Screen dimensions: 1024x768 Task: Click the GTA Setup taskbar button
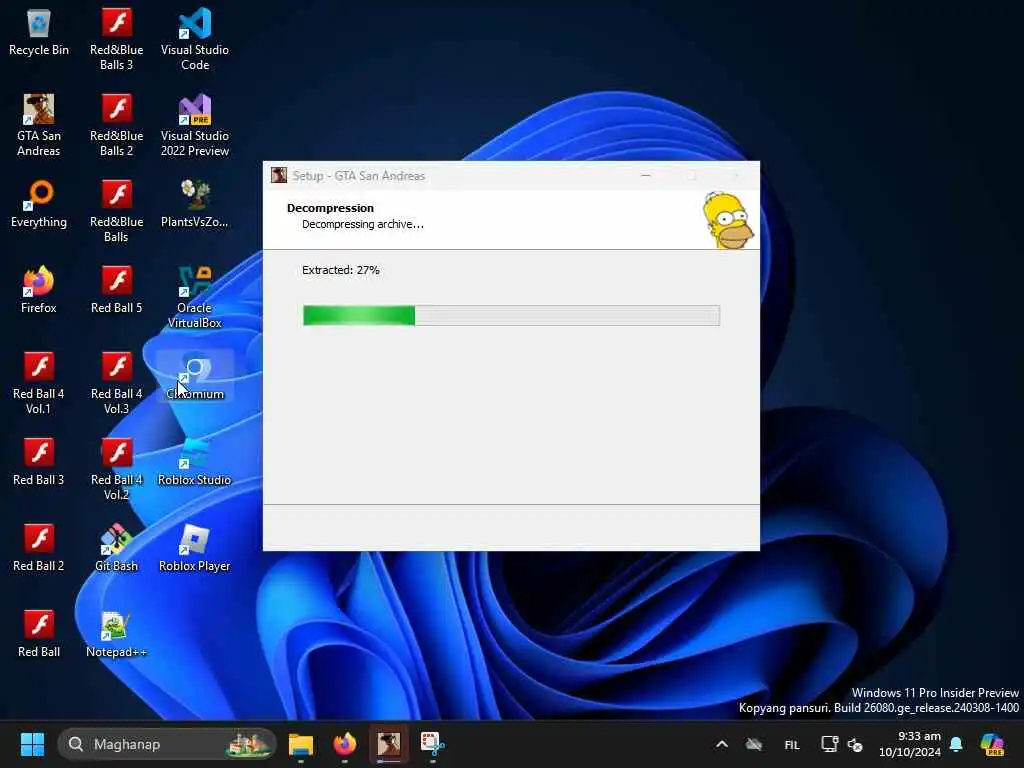tap(389, 744)
